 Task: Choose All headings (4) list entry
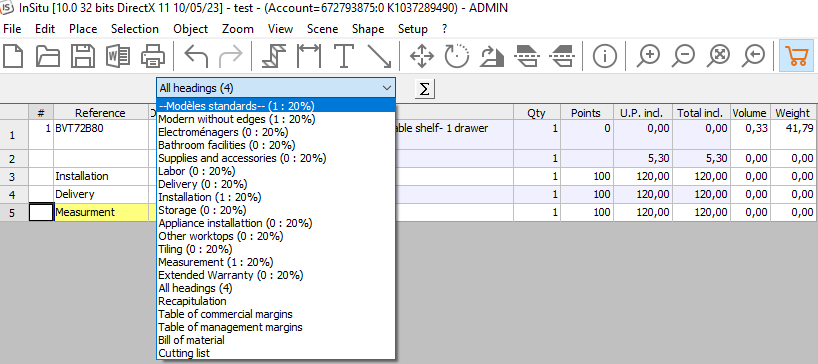[x=276, y=288]
